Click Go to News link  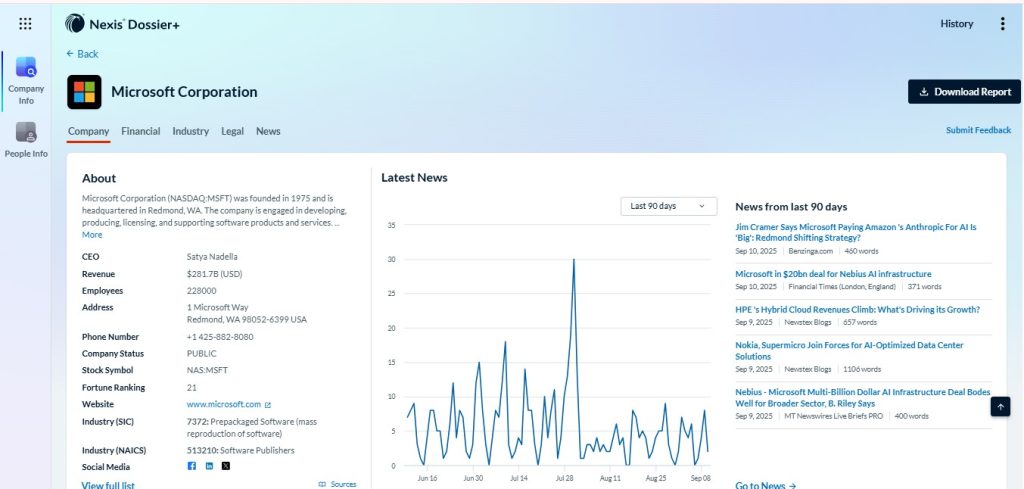coord(765,485)
